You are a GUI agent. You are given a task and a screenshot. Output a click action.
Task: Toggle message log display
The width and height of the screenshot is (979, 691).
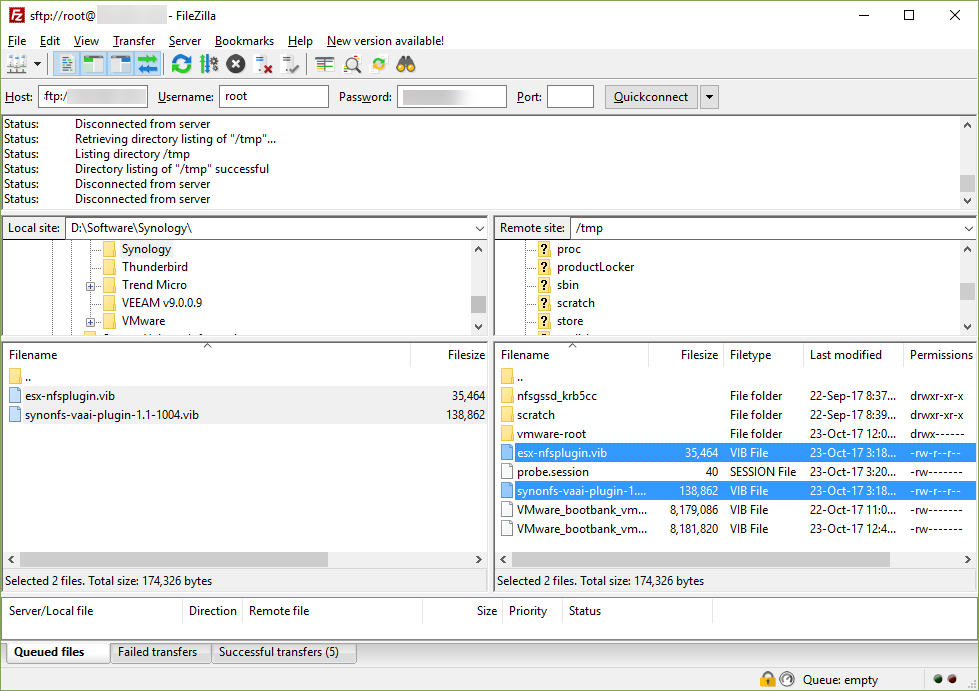[x=67, y=65]
